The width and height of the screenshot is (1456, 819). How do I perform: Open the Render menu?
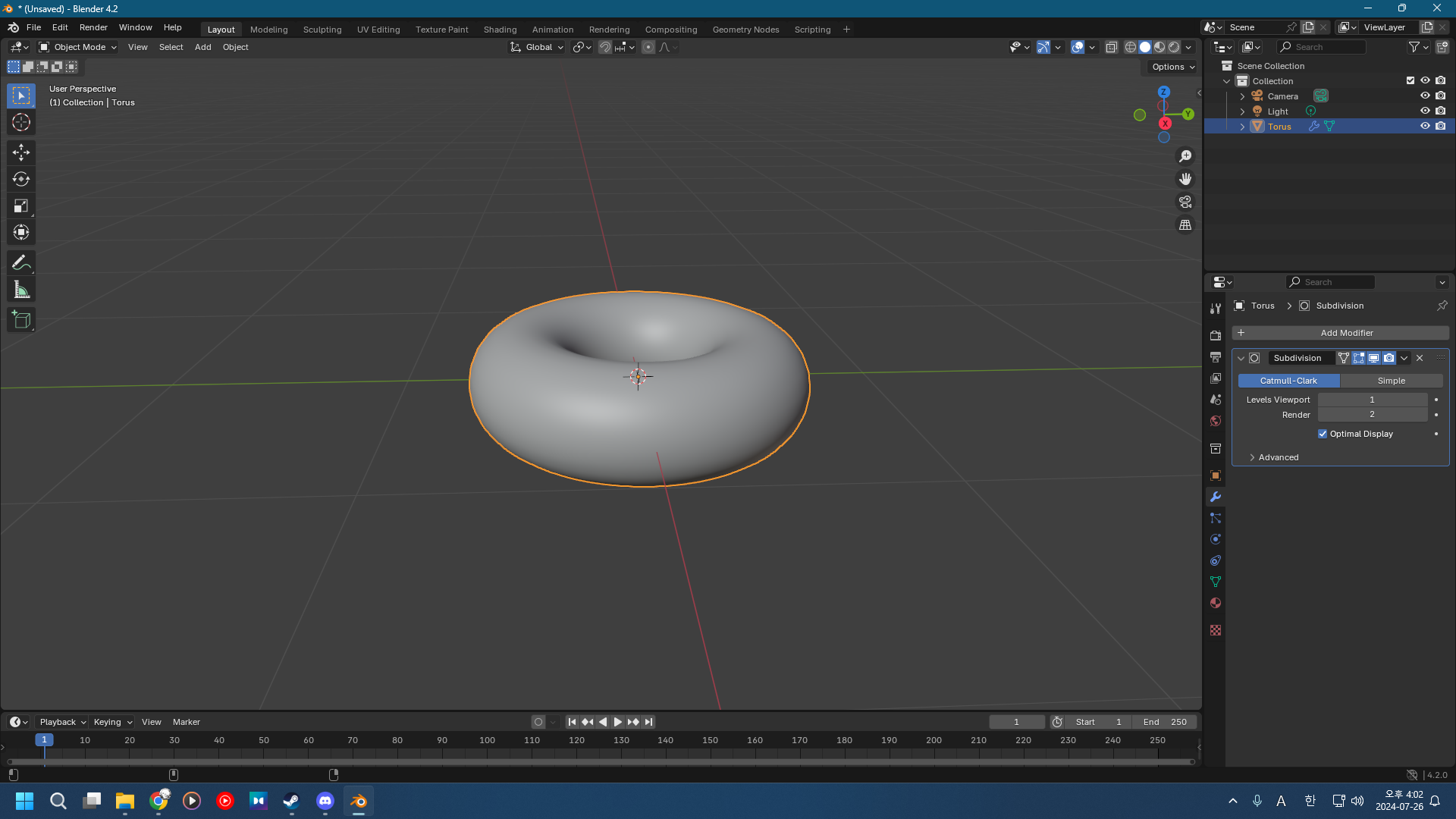(93, 27)
